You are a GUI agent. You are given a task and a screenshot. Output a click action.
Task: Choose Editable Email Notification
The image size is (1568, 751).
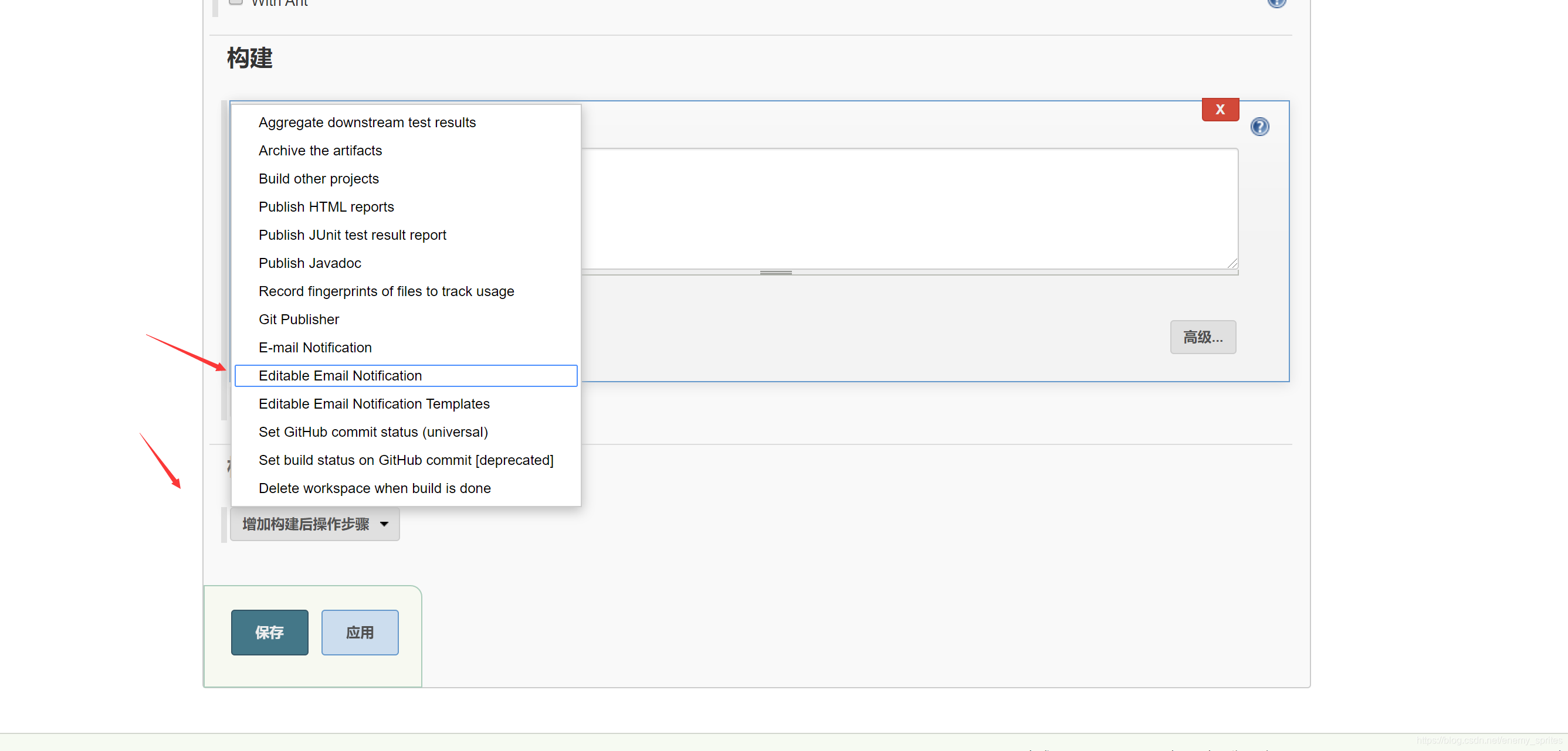pos(406,376)
